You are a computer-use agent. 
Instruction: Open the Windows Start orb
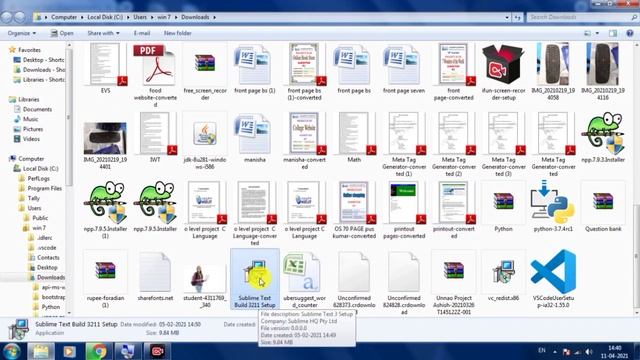pyautogui.click(x=11, y=351)
